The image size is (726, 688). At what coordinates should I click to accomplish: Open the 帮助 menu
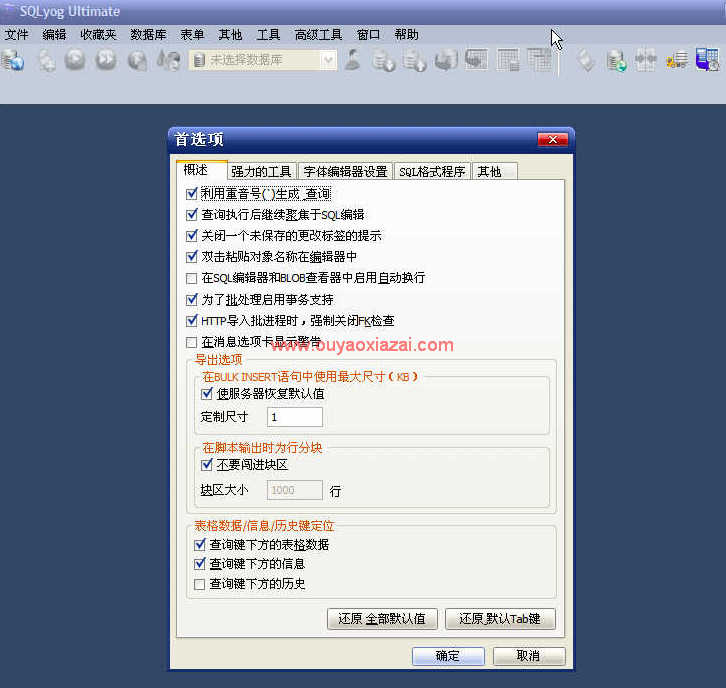[x=406, y=35]
